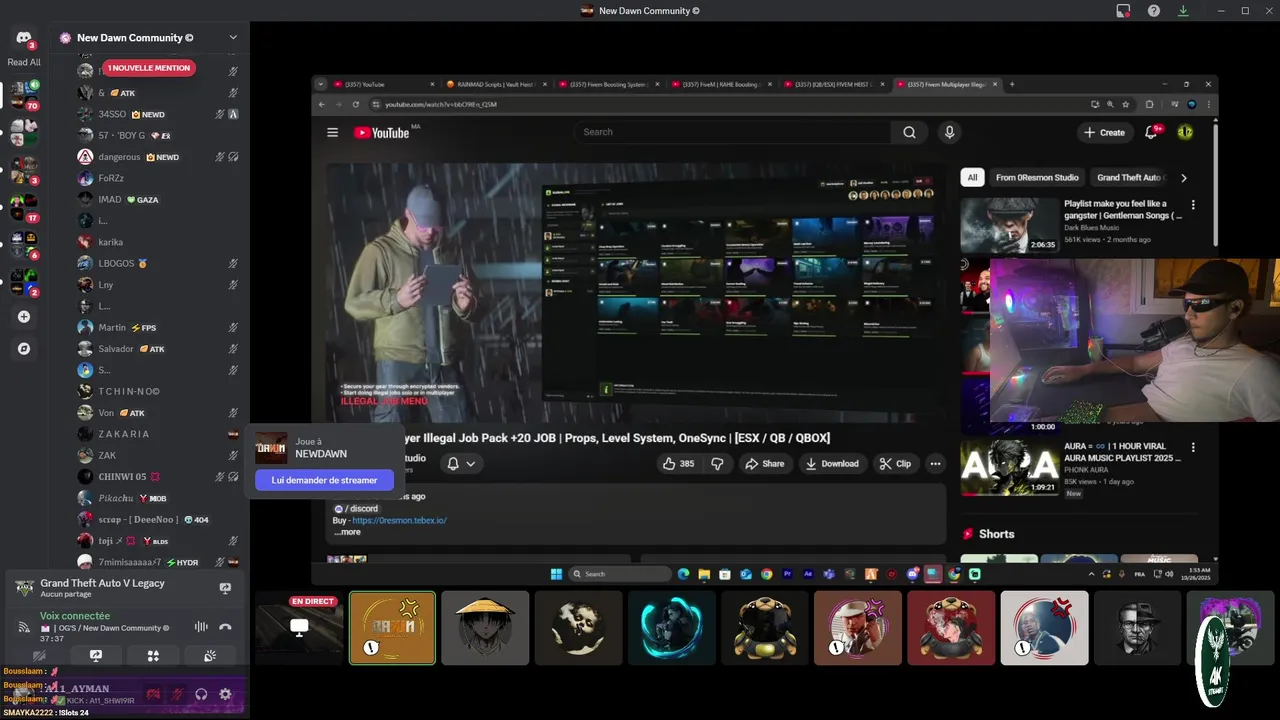Open the EN DIRECT live stream tile

pyautogui.click(x=299, y=628)
